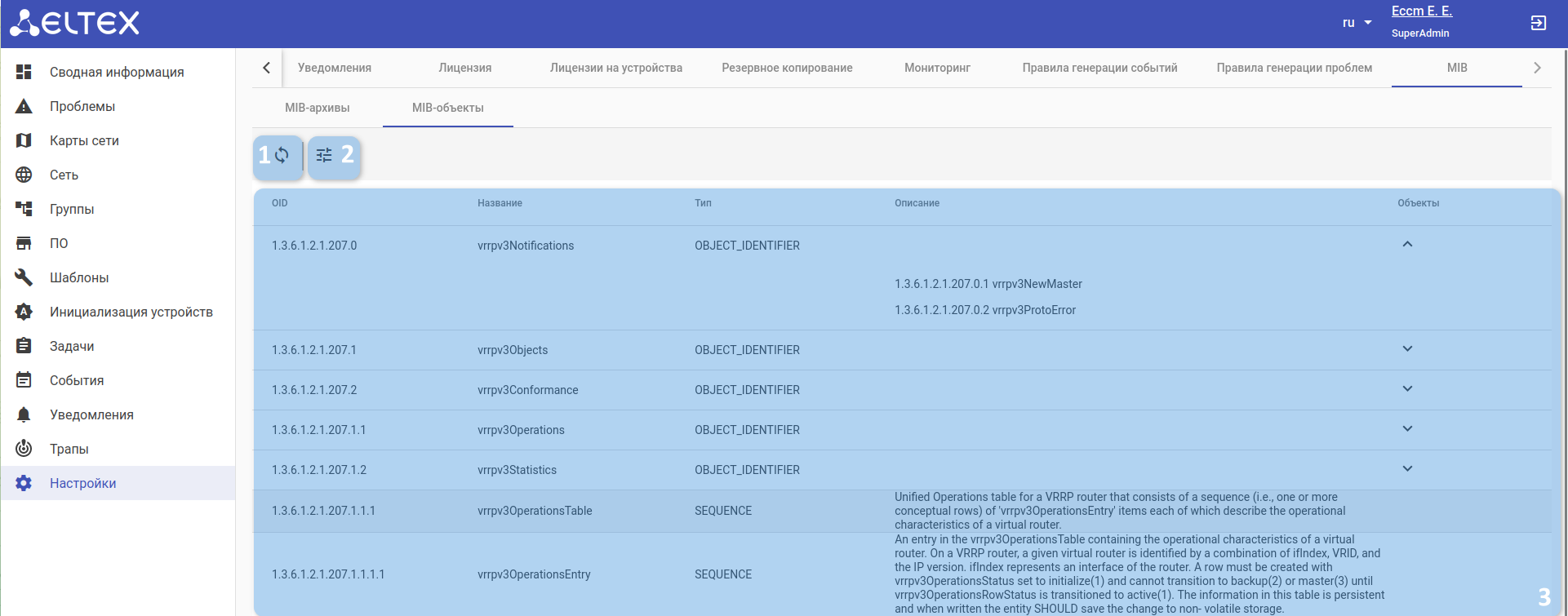
Task: Click the bell icon for Уведомления
Action: click(x=24, y=414)
